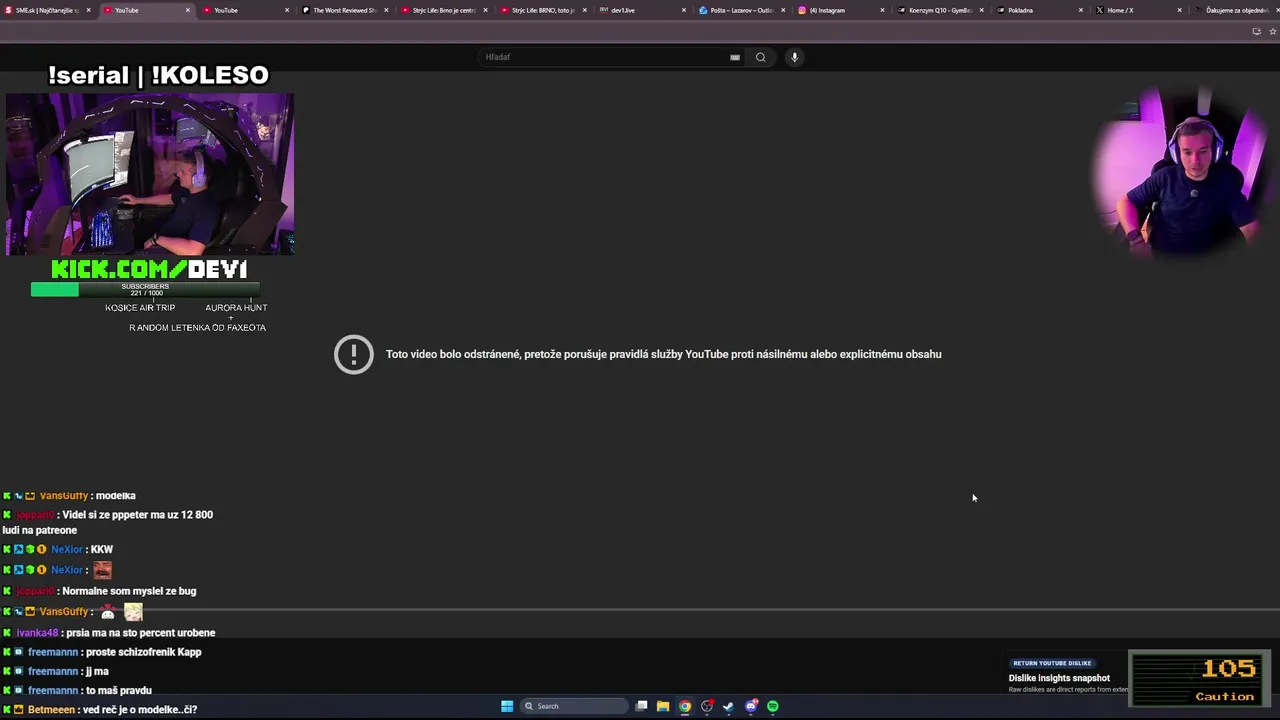The height and width of the screenshot is (720, 1280).
Task: Open File Explorer from the taskbar
Action: (x=662, y=706)
